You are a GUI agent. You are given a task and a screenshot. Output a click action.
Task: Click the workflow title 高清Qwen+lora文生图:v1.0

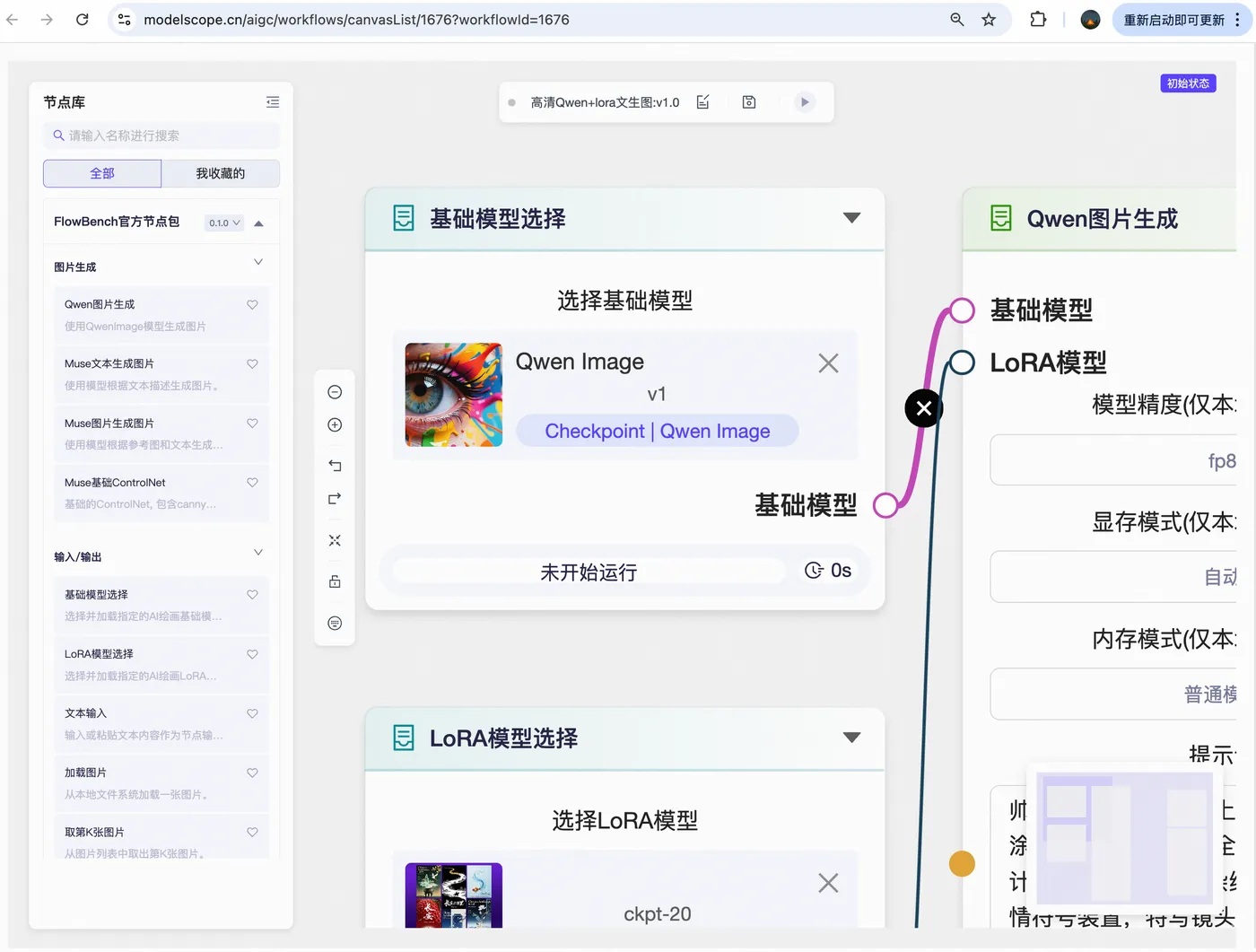tap(605, 102)
